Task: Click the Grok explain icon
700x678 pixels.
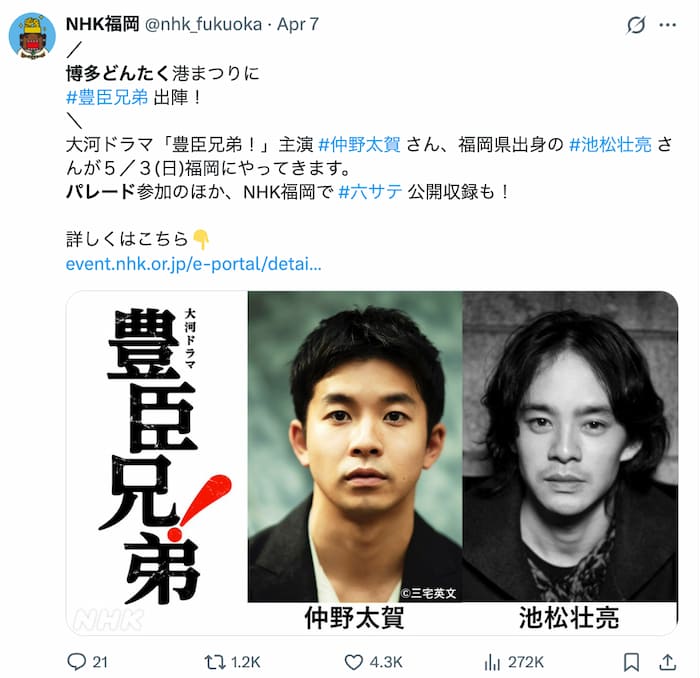Action: coord(635,25)
